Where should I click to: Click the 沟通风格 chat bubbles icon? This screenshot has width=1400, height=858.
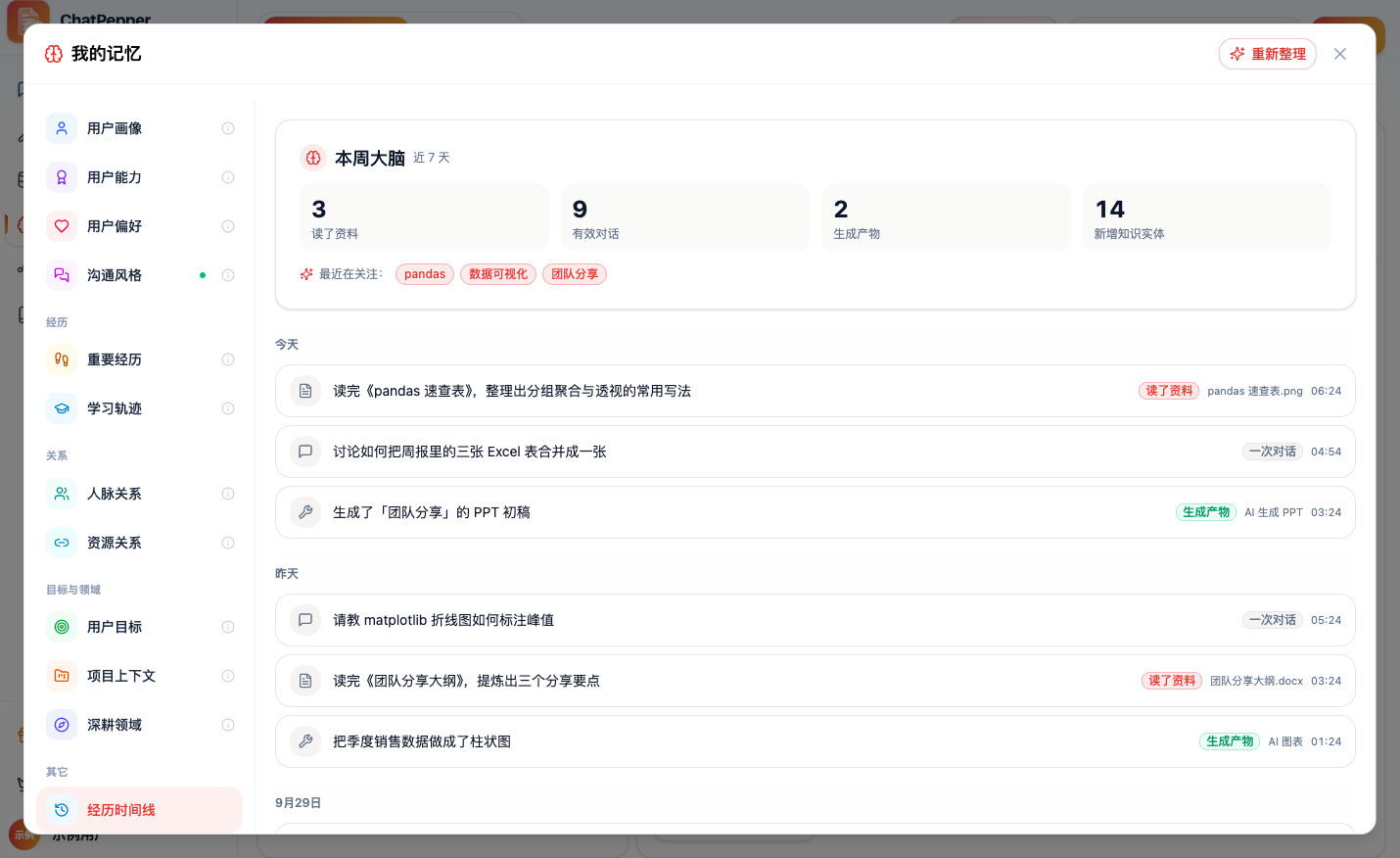(x=62, y=275)
